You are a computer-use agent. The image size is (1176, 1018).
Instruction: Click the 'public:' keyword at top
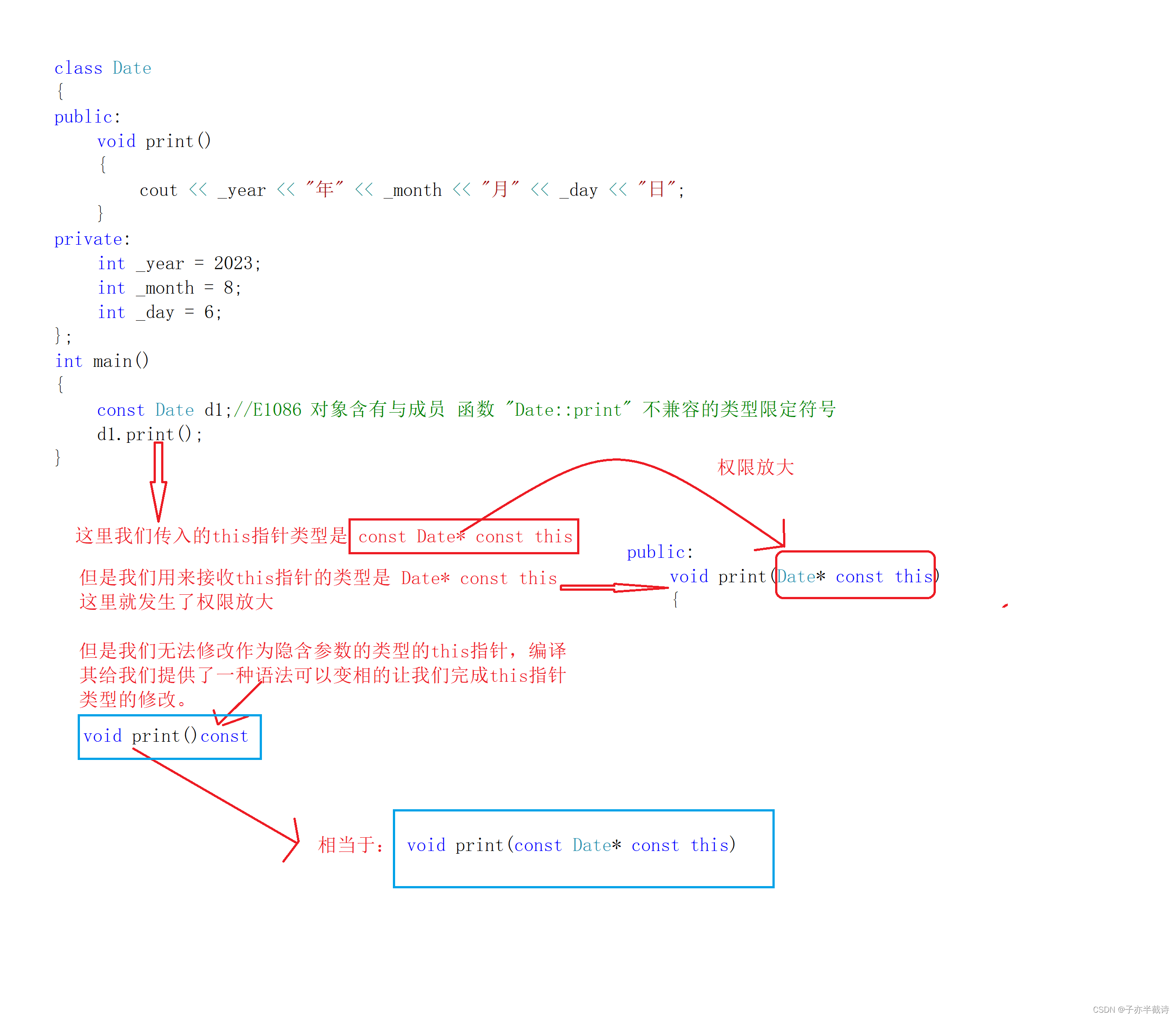(87, 117)
